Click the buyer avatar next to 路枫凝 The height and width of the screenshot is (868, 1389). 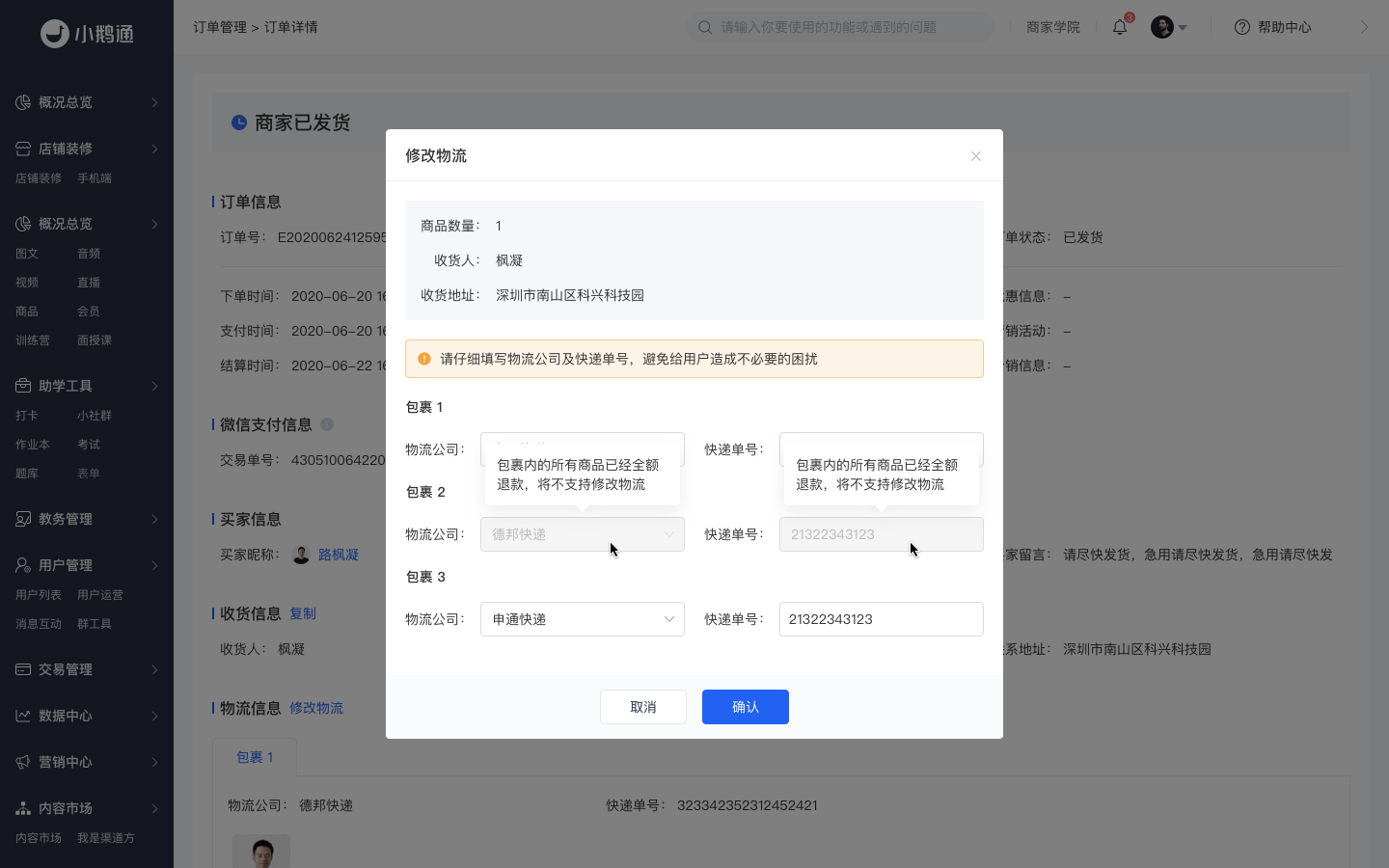[301, 555]
